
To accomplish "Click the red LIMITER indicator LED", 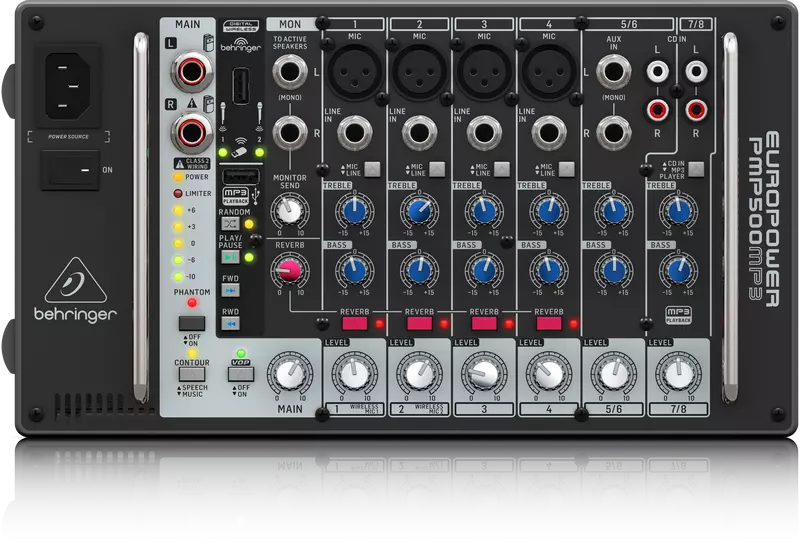I will pos(178,193).
